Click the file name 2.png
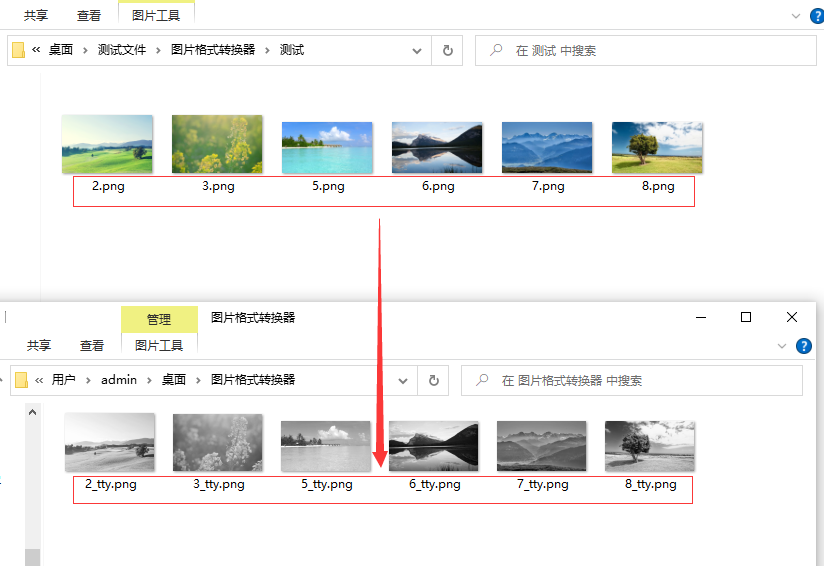This screenshot has width=824, height=566. (x=108, y=186)
